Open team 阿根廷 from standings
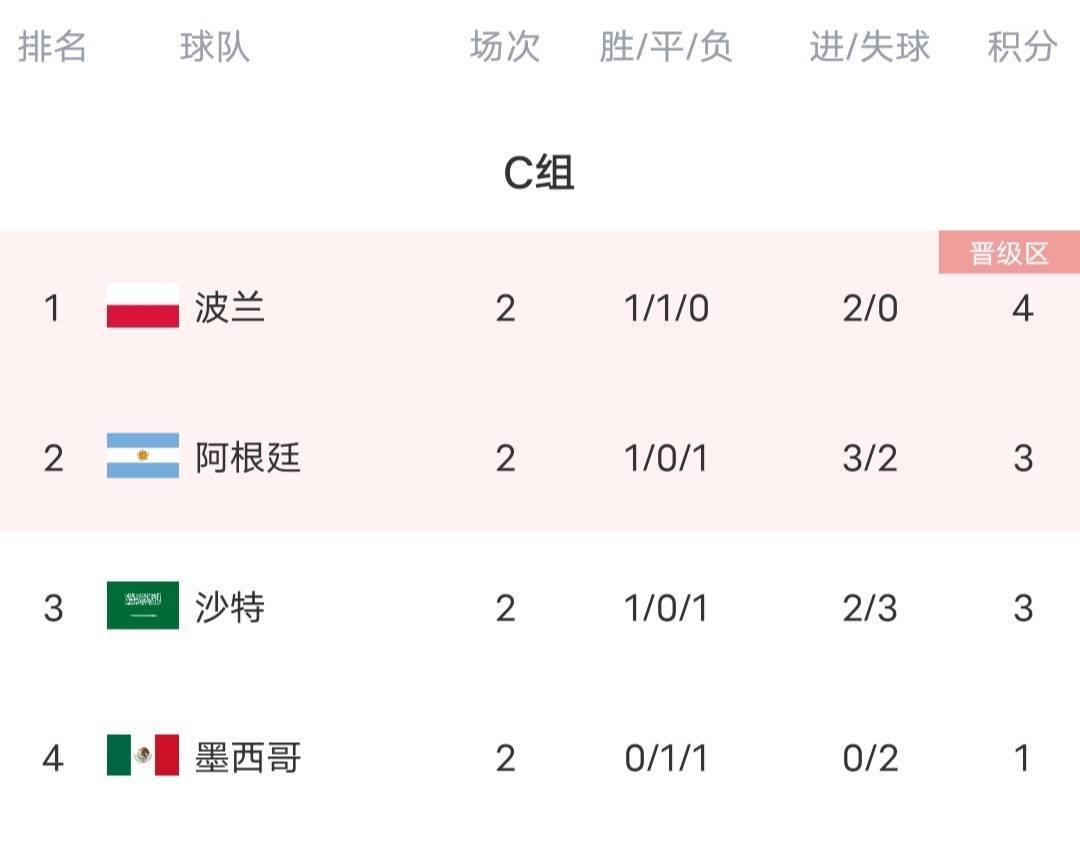 (247, 457)
